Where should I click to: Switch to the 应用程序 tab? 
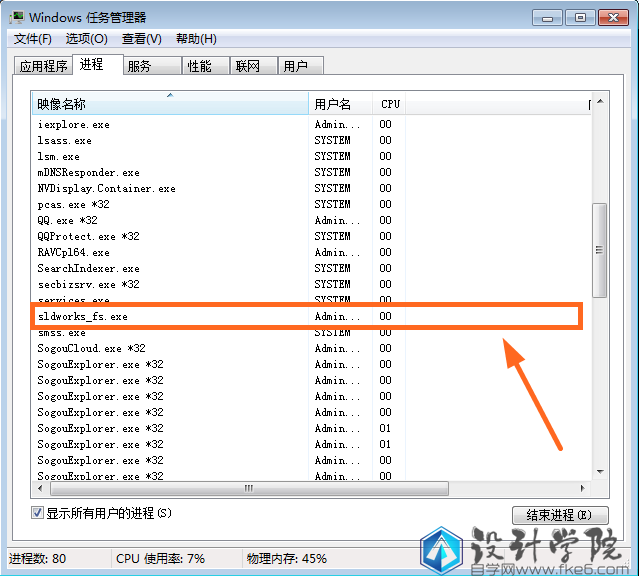pyautogui.click(x=43, y=66)
